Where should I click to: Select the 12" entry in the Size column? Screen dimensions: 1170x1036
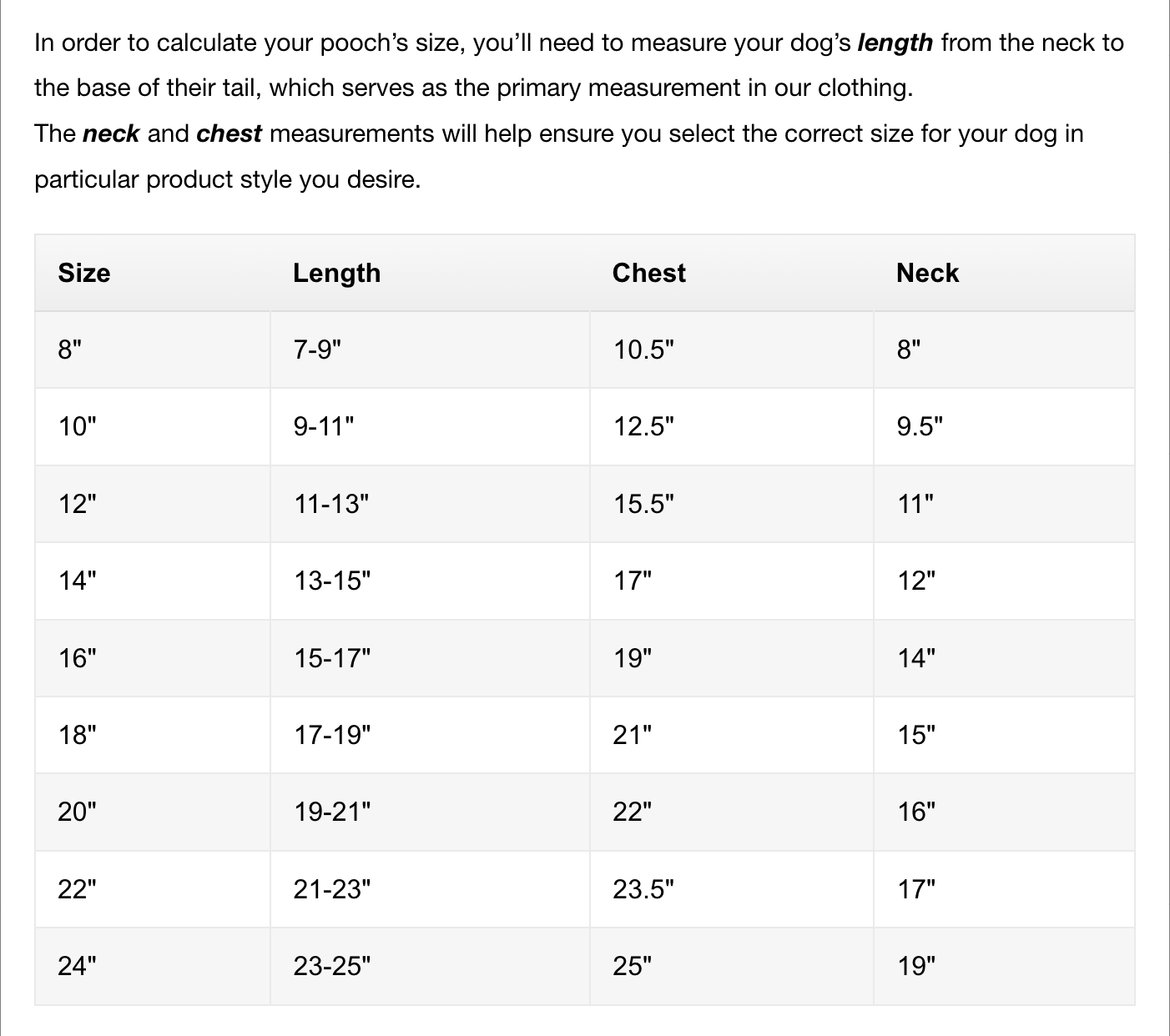pyautogui.click(x=78, y=504)
